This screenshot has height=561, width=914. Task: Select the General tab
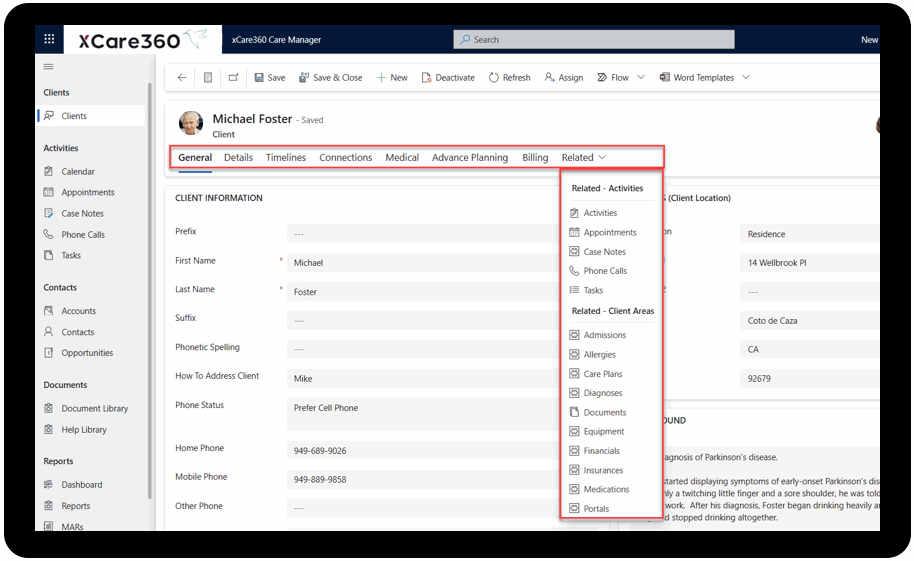[x=195, y=157]
